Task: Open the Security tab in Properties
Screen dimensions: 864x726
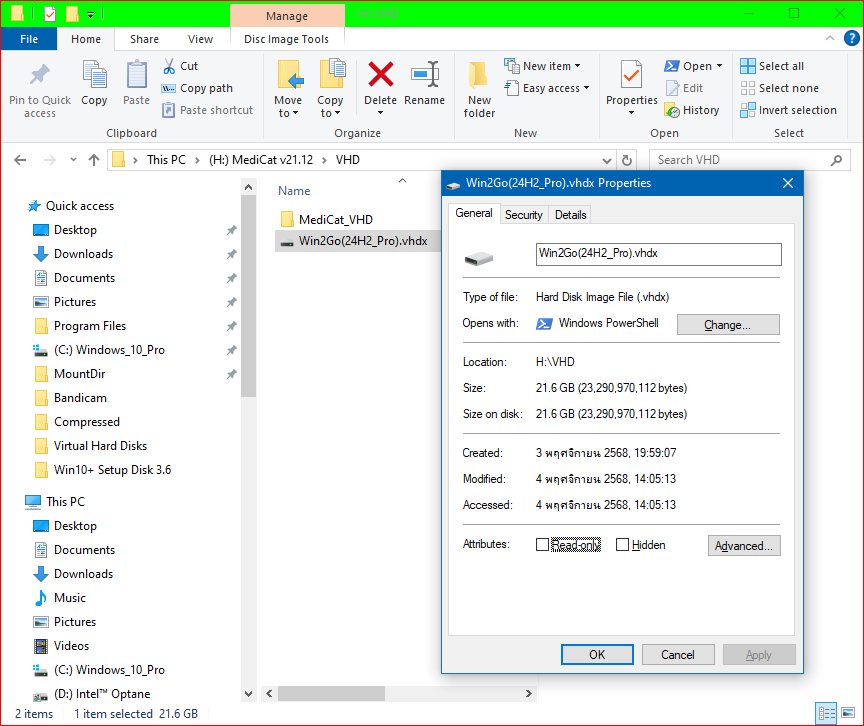Action: (523, 215)
